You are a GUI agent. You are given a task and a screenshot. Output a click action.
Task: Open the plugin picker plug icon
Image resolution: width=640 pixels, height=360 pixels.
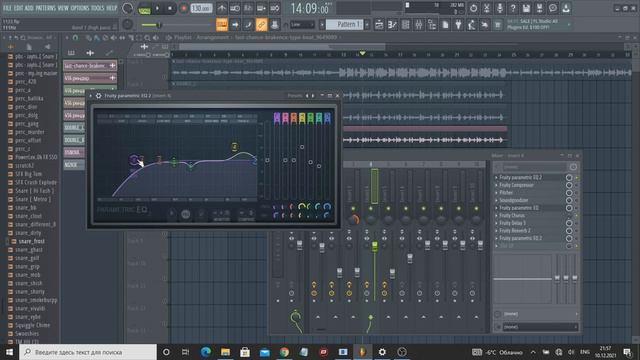click(458, 25)
